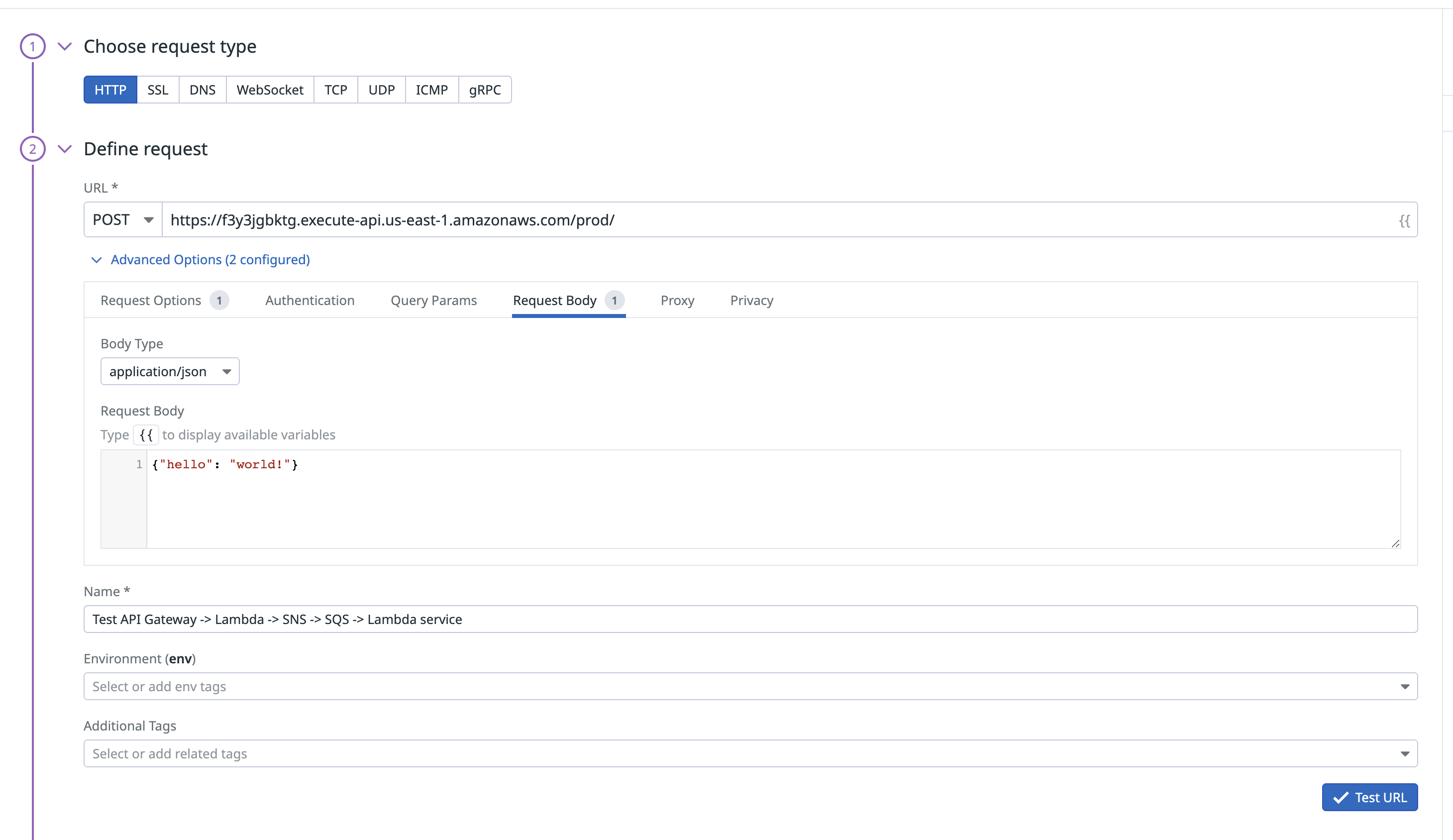Switch to the Query Params tab
Screen dimensions: 1453x840
point(433,301)
